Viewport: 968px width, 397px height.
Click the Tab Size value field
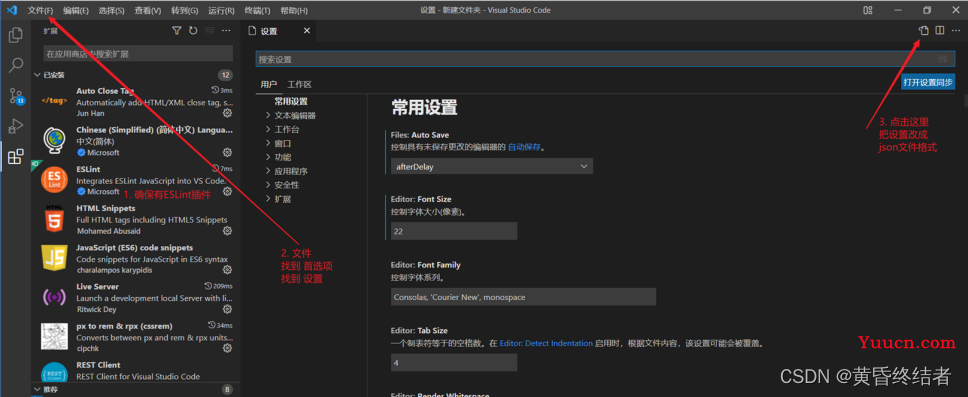(x=454, y=363)
